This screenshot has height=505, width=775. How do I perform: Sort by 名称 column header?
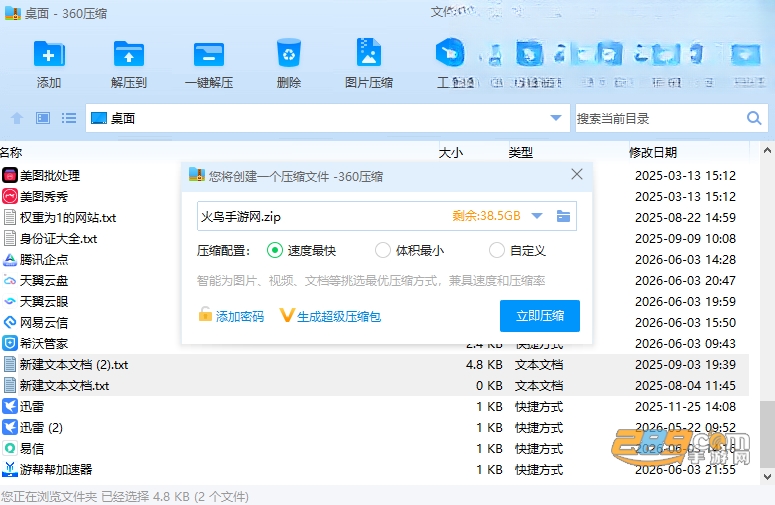tap(11, 152)
